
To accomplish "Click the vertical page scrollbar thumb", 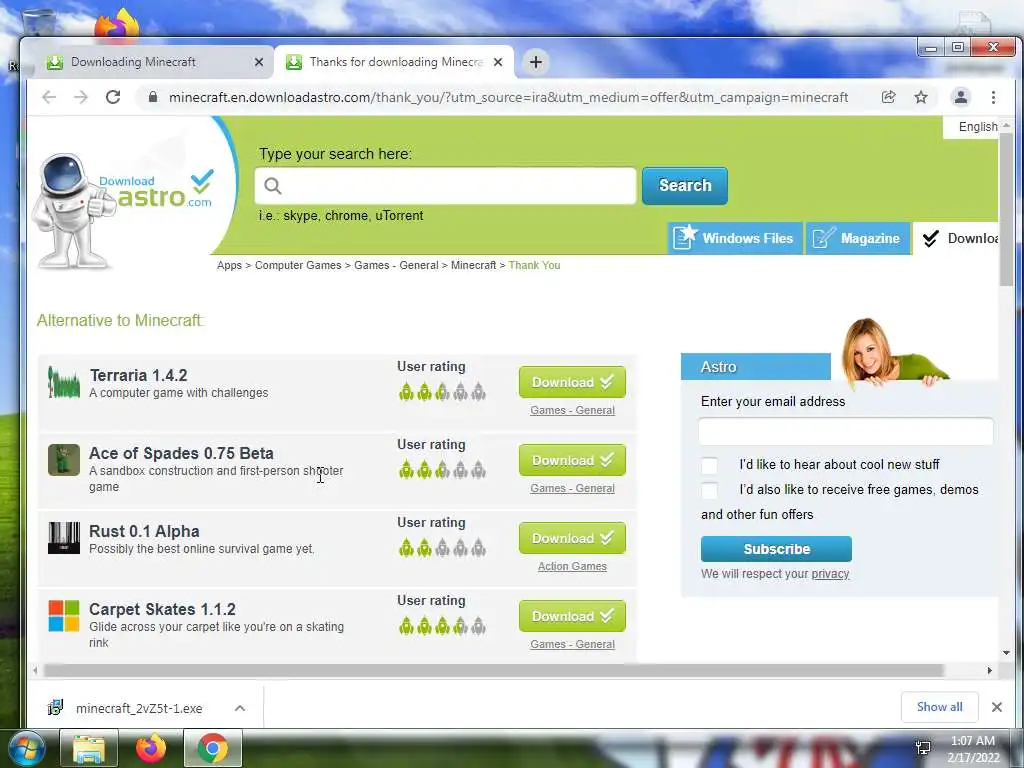I will (x=1006, y=209).
